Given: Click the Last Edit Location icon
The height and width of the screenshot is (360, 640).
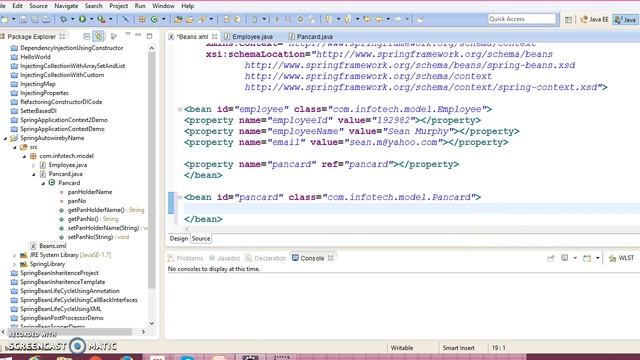Looking at the screenshot, I should [x=367, y=19].
